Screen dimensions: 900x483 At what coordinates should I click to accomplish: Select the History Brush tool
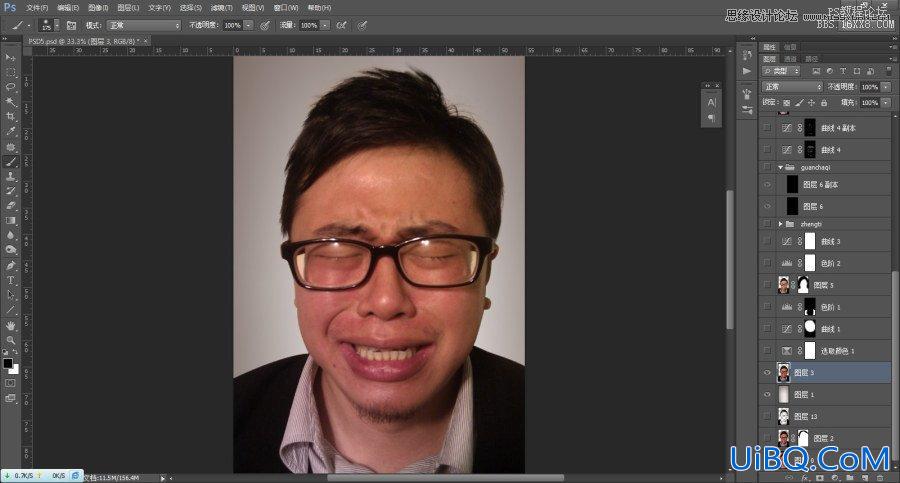[x=10, y=191]
